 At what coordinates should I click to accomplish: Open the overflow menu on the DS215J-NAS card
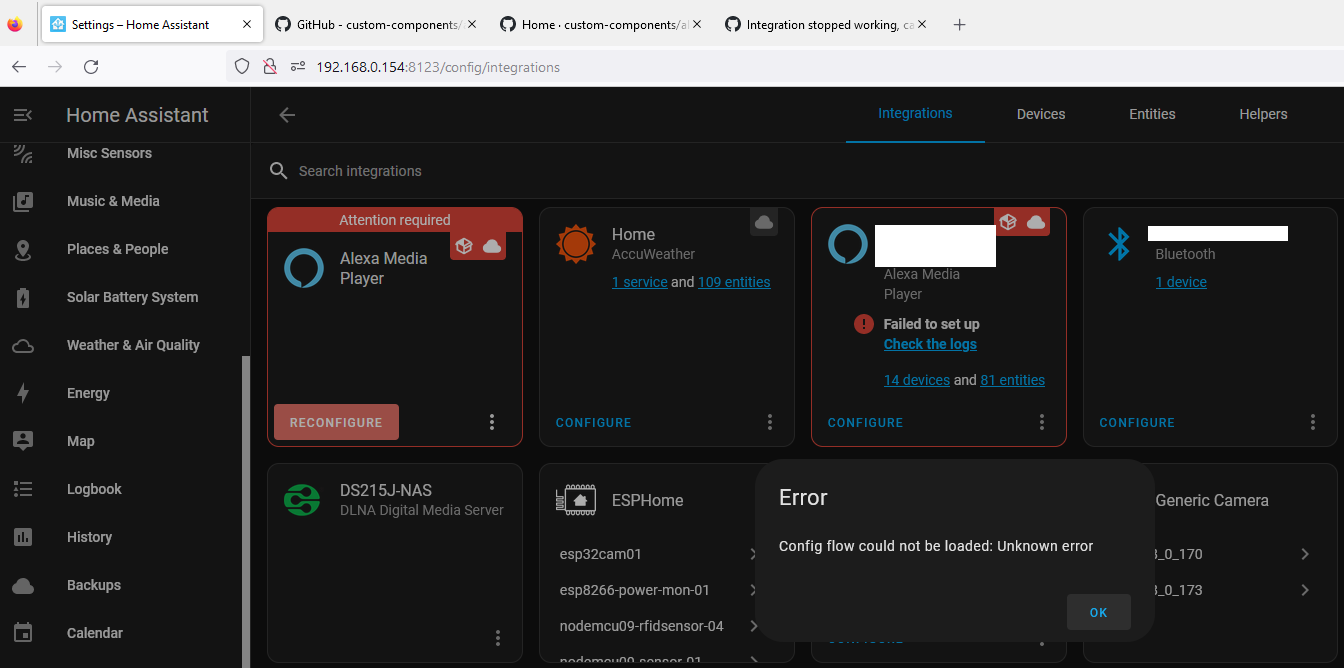pyautogui.click(x=497, y=637)
